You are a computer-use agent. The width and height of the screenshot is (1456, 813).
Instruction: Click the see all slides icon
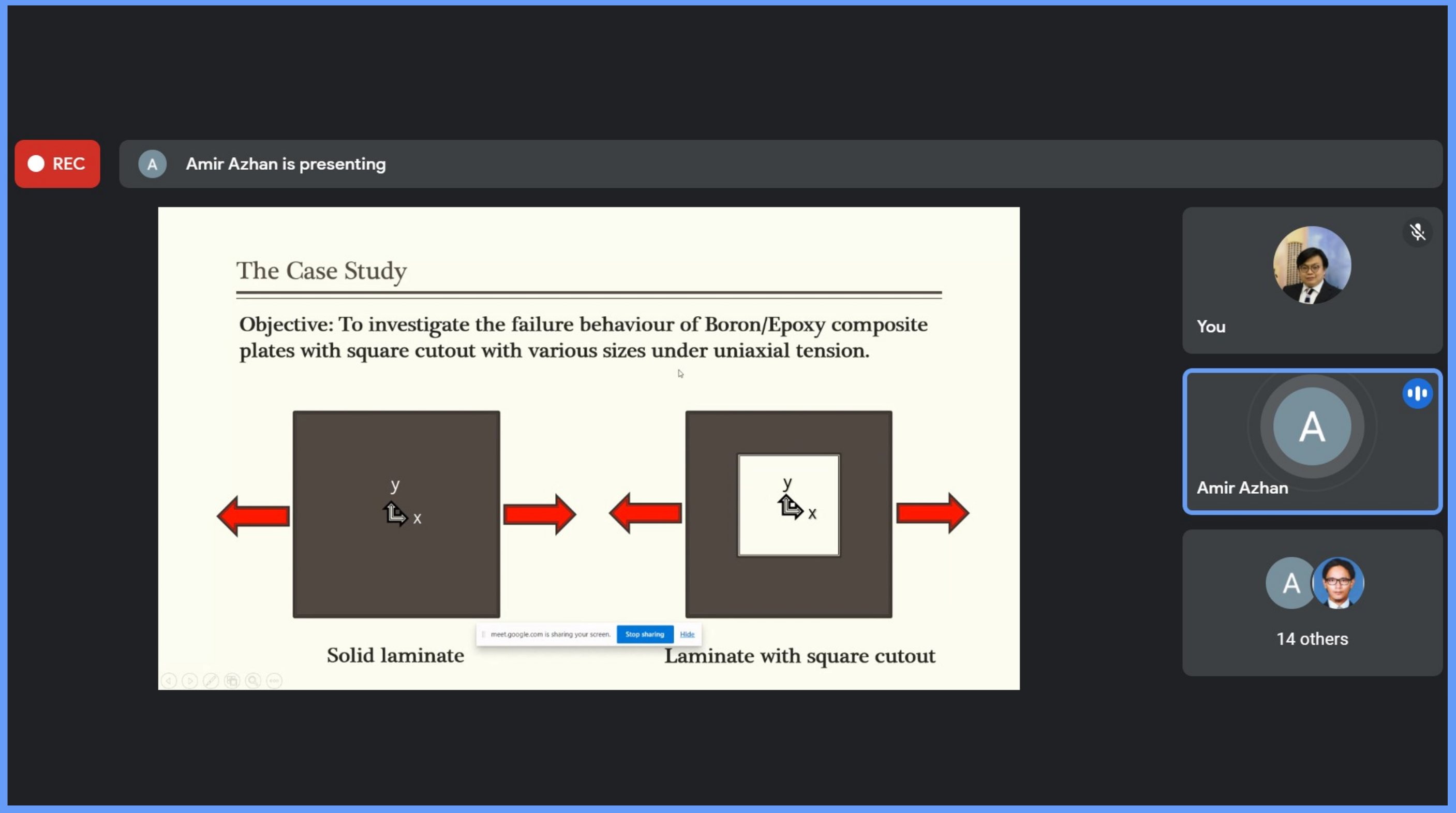point(232,681)
